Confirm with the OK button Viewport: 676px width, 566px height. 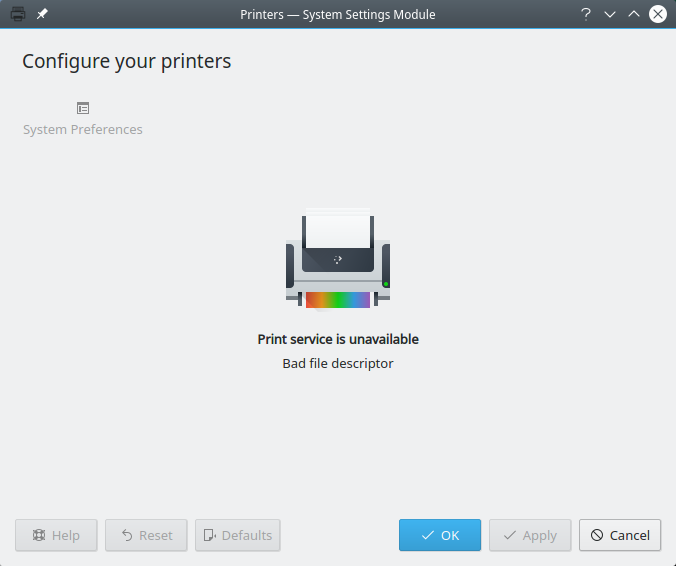pos(440,535)
